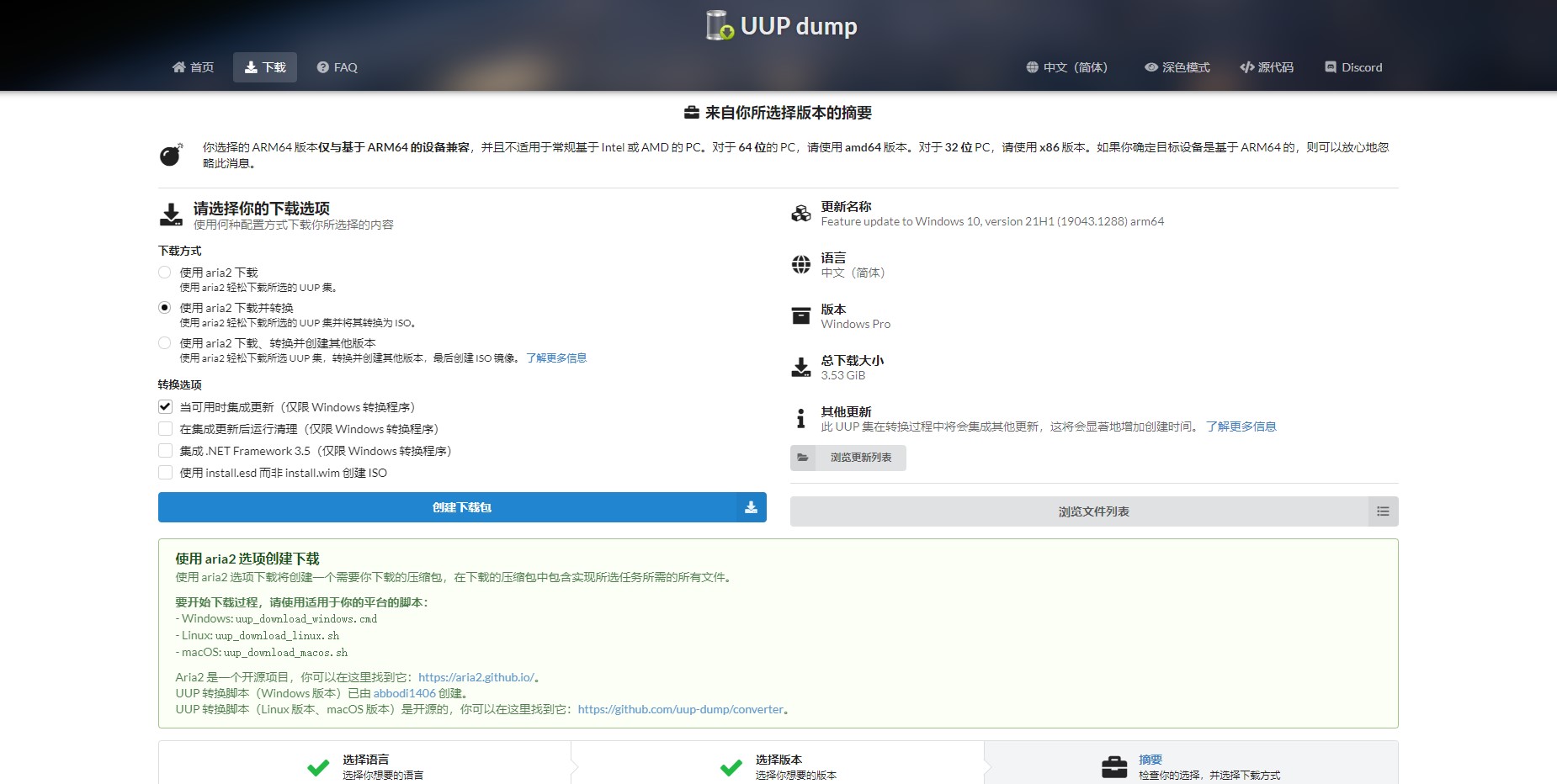Open 了解更多信息 link under 其他更新
This screenshot has width=1557, height=784.
pyautogui.click(x=1241, y=426)
